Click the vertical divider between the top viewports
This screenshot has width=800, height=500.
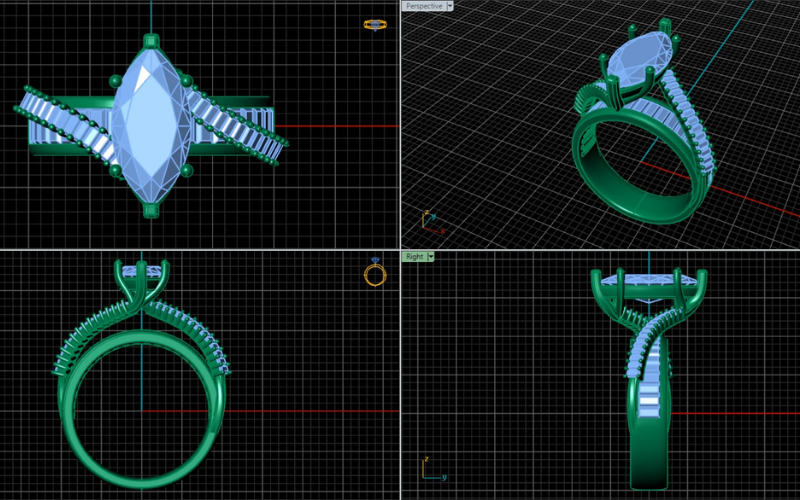400,120
